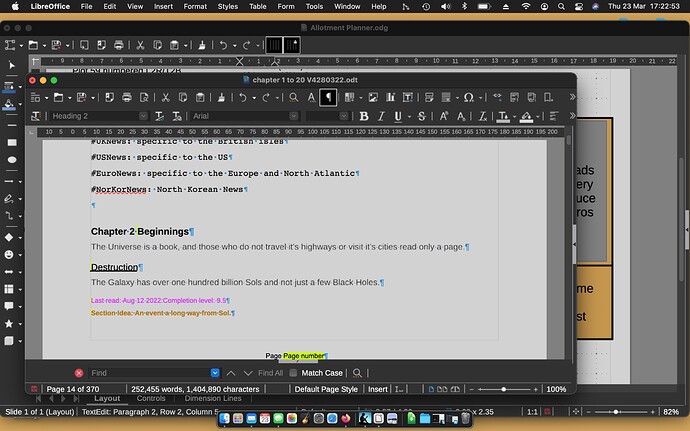The width and height of the screenshot is (690, 431).
Task: Click Print Preview icon in Writer toolbar
Action: pos(144,98)
